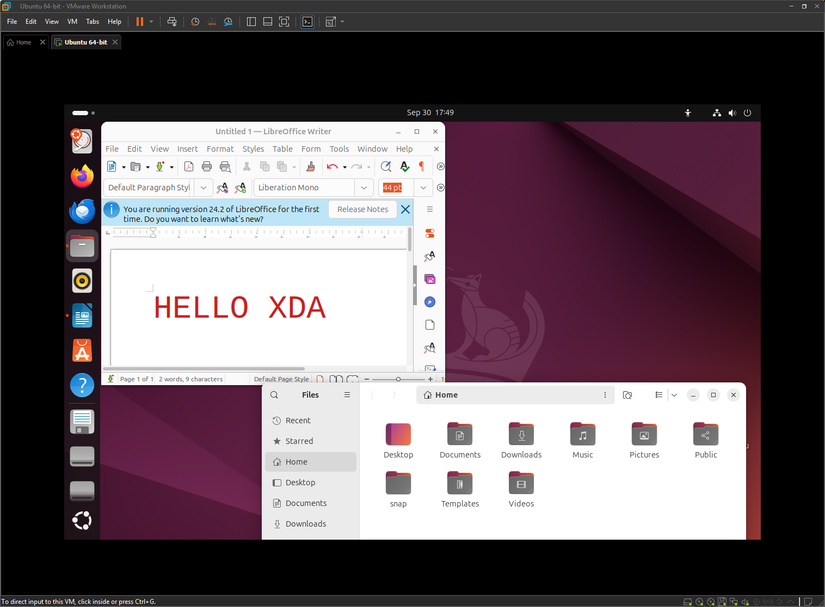The width and height of the screenshot is (825, 607).
Task: Switch Files to list view
Action: tap(658, 395)
